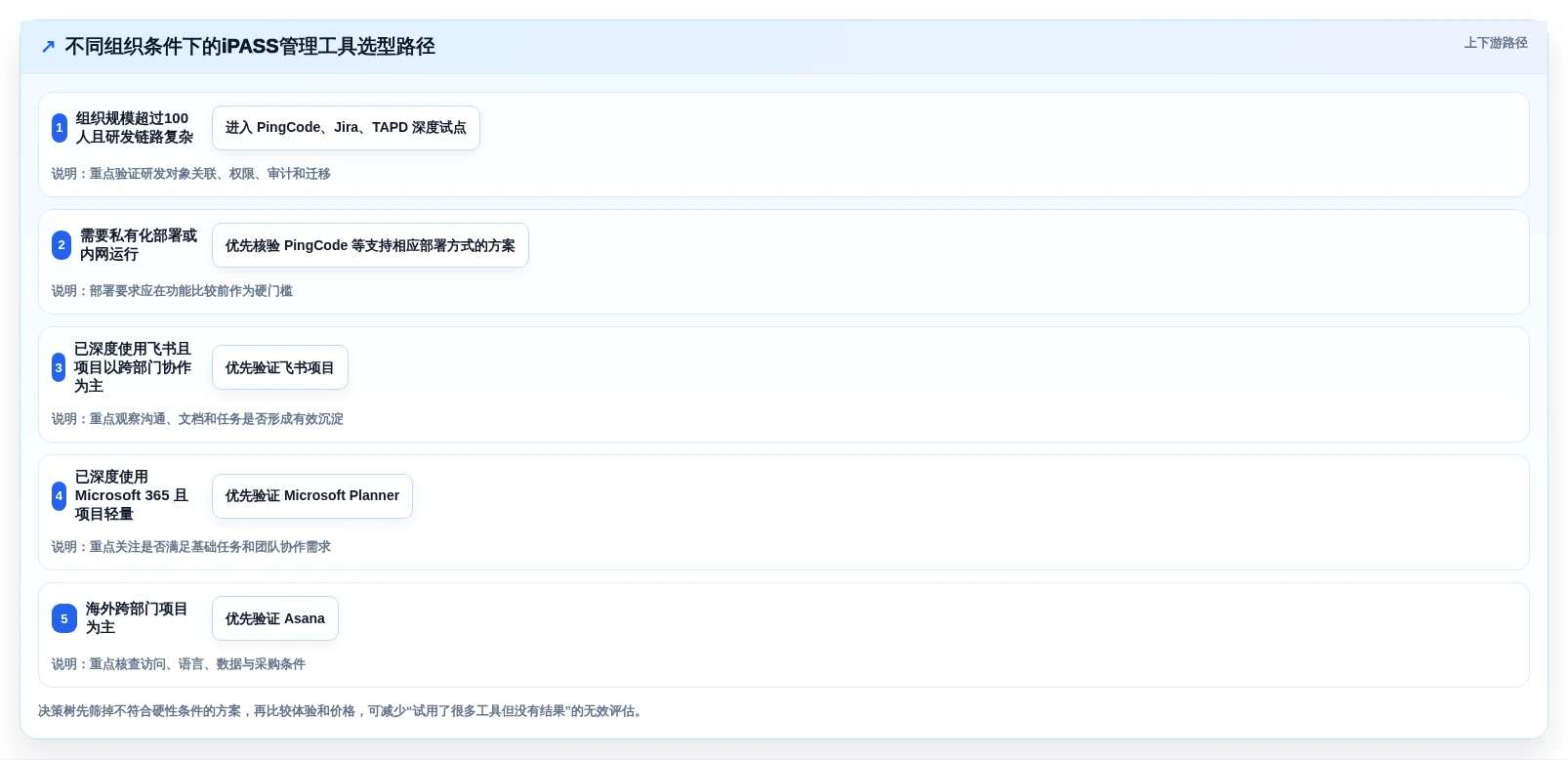Click step number badge 1
The width and height of the screenshot is (1568, 760).
60,128
